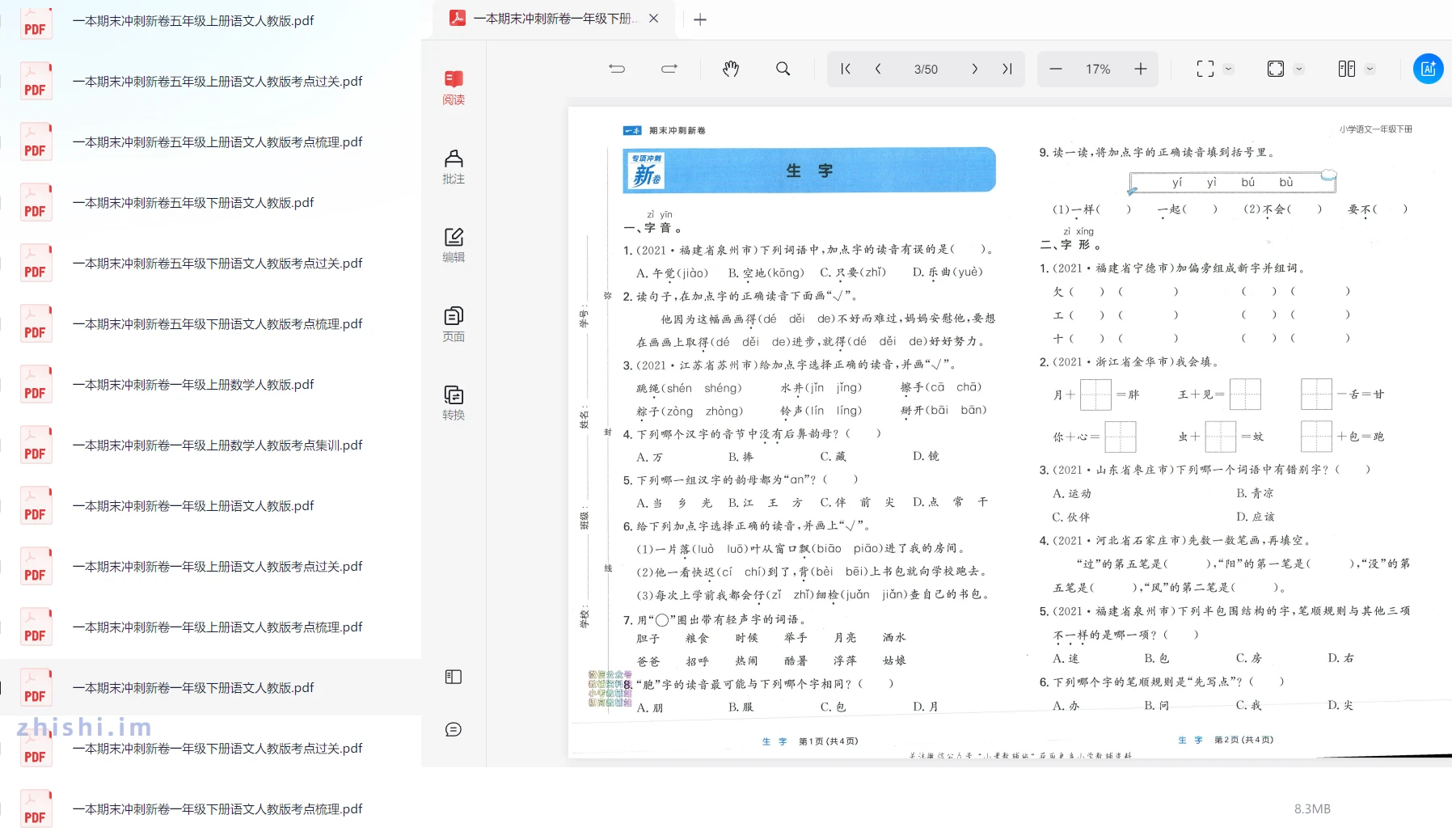The image size is (1452, 840).
Task: Click the pinyin options box yí yì bú bù
Action: (x=1232, y=182)
